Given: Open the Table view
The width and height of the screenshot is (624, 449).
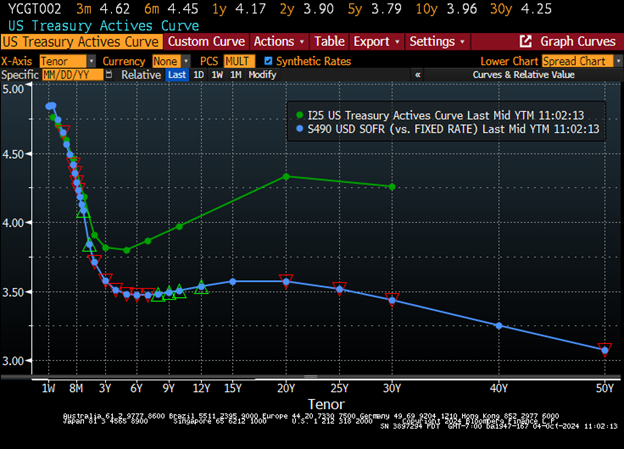Looking at the screenshot, I should pos(329,41).
